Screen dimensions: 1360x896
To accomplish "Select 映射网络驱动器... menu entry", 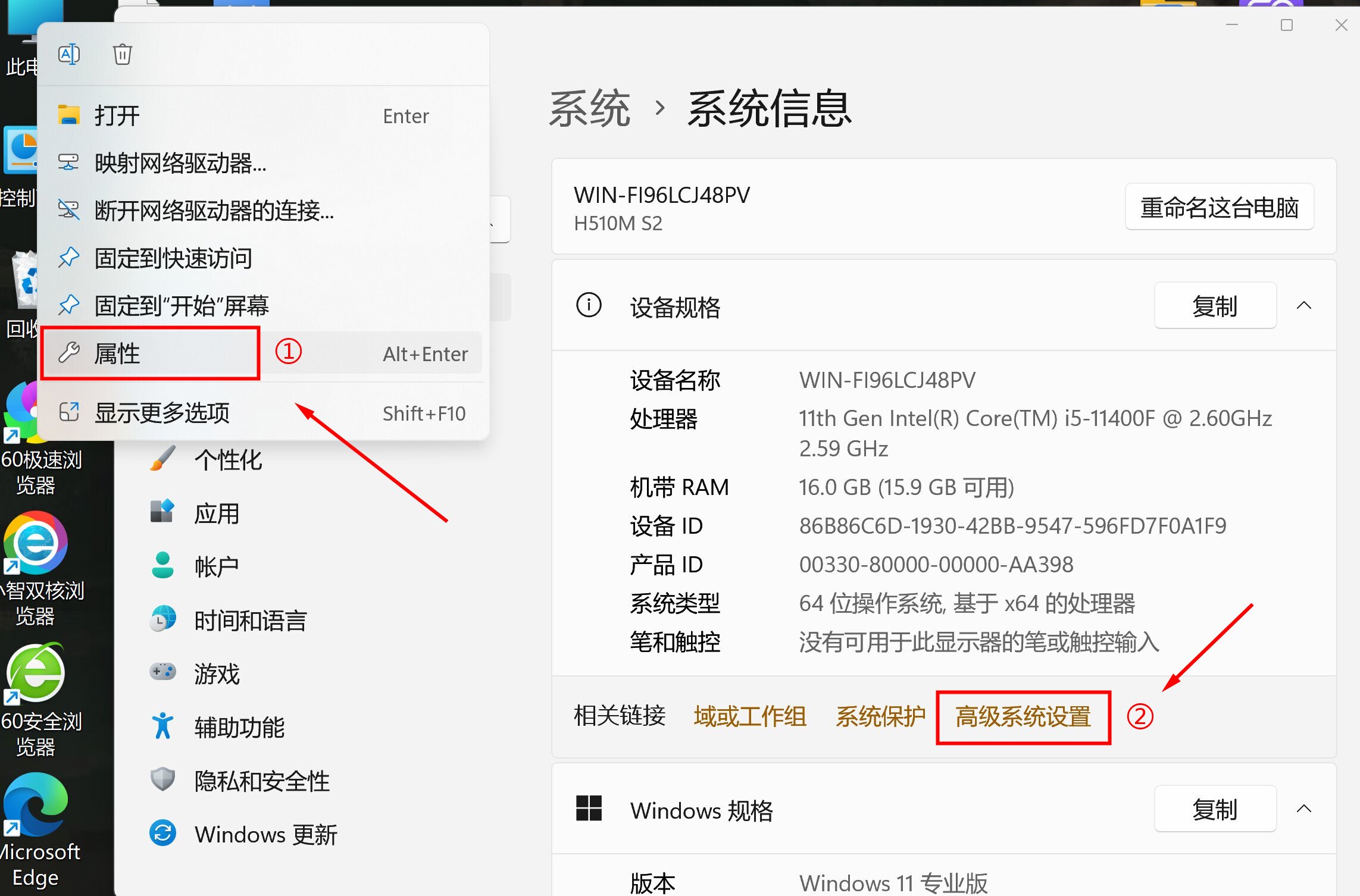I will tap(263, 163).
